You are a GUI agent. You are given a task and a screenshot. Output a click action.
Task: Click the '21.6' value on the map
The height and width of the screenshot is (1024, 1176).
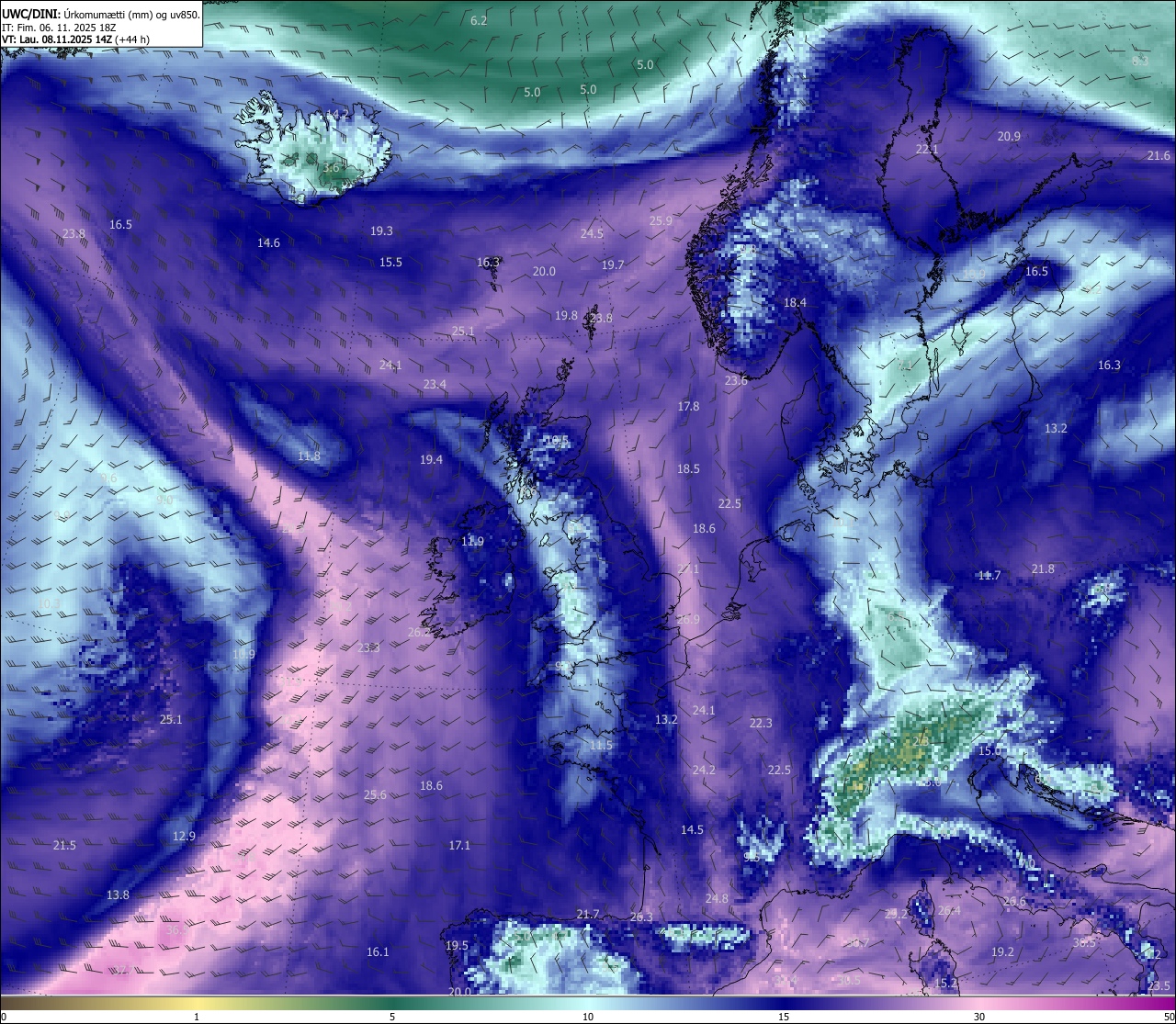tap(1159, 155)
